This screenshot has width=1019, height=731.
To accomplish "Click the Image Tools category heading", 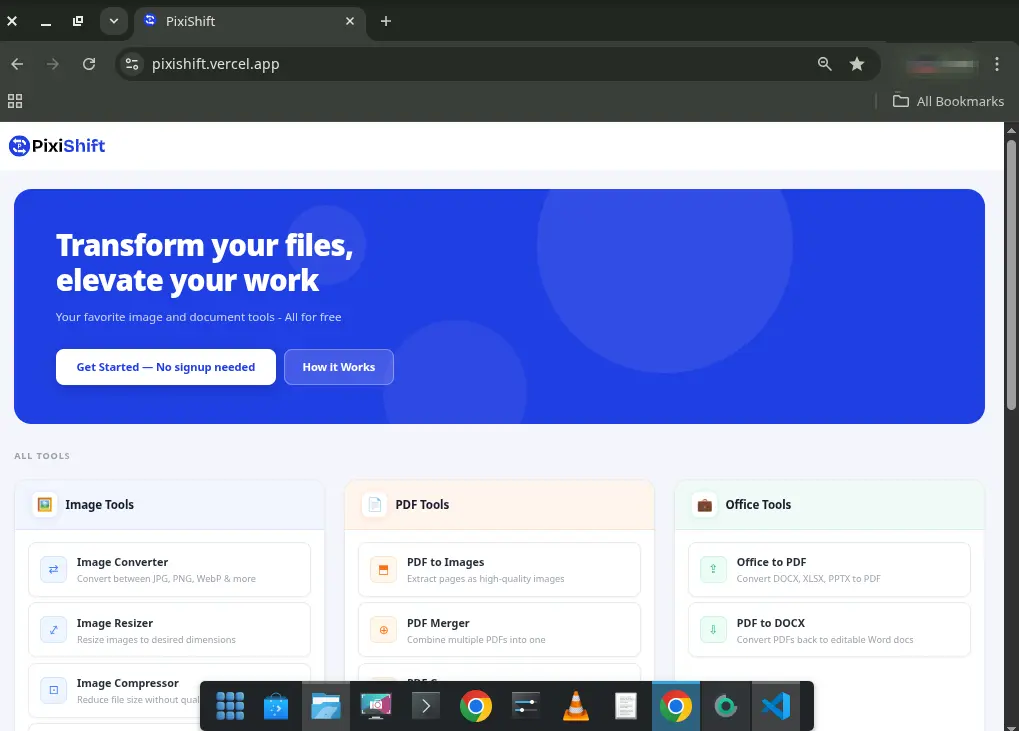I will [x=99, y=505].
